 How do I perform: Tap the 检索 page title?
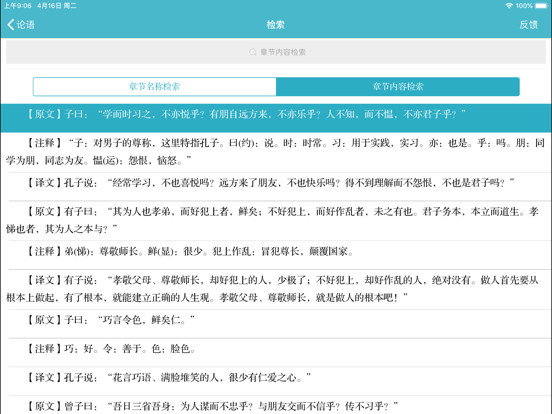pyautogui.click(x=275, y=25)
